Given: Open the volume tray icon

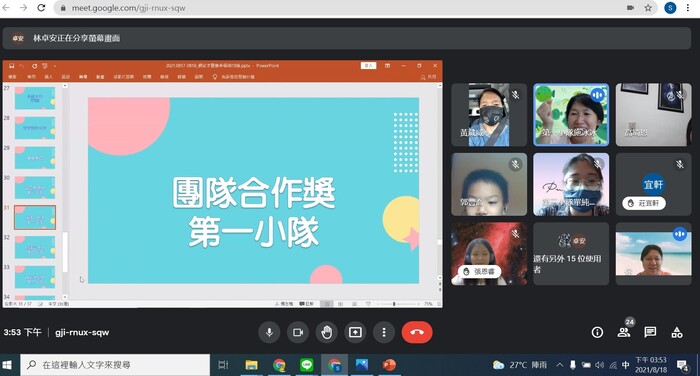Looking at the screenshot, I should pos(600,365).
